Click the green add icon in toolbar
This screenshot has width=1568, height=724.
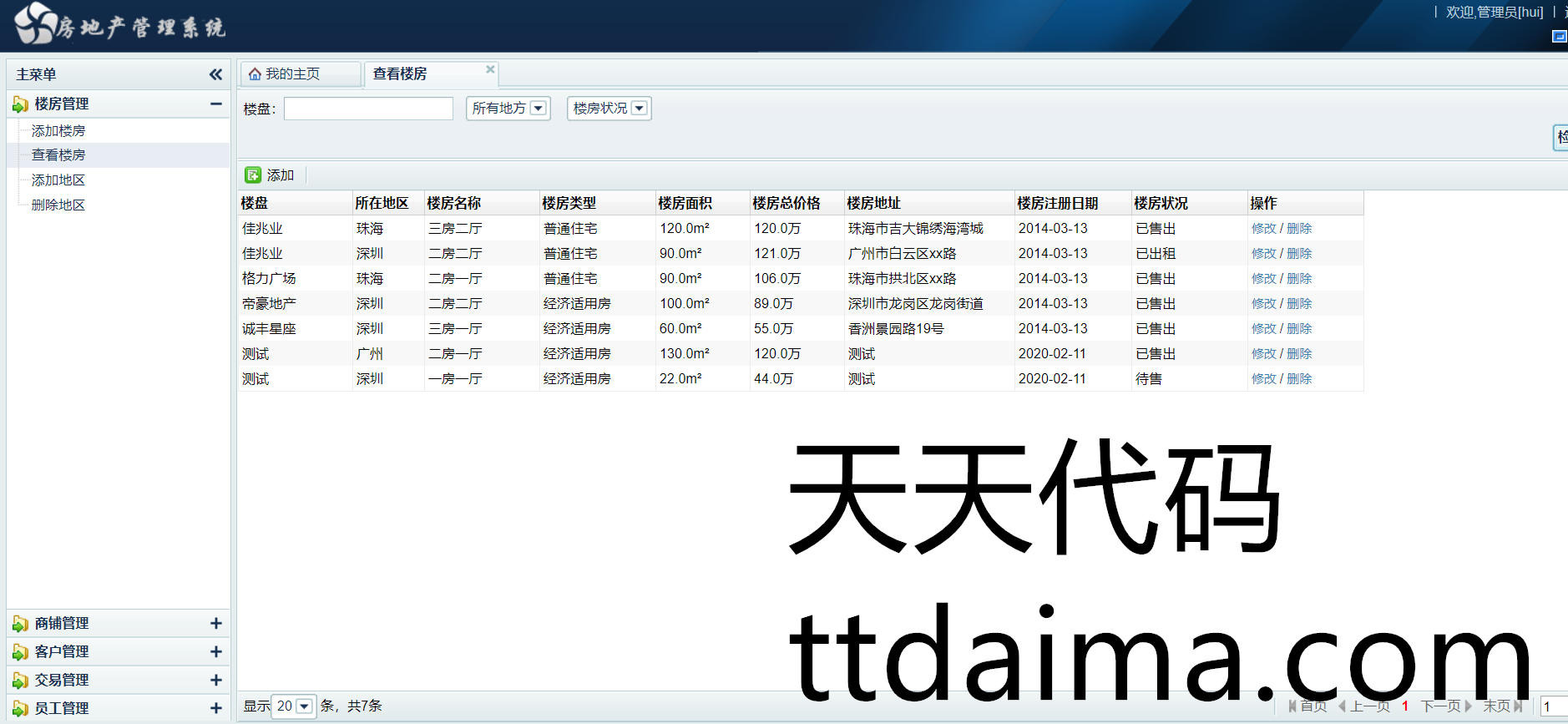pos(252,175)
